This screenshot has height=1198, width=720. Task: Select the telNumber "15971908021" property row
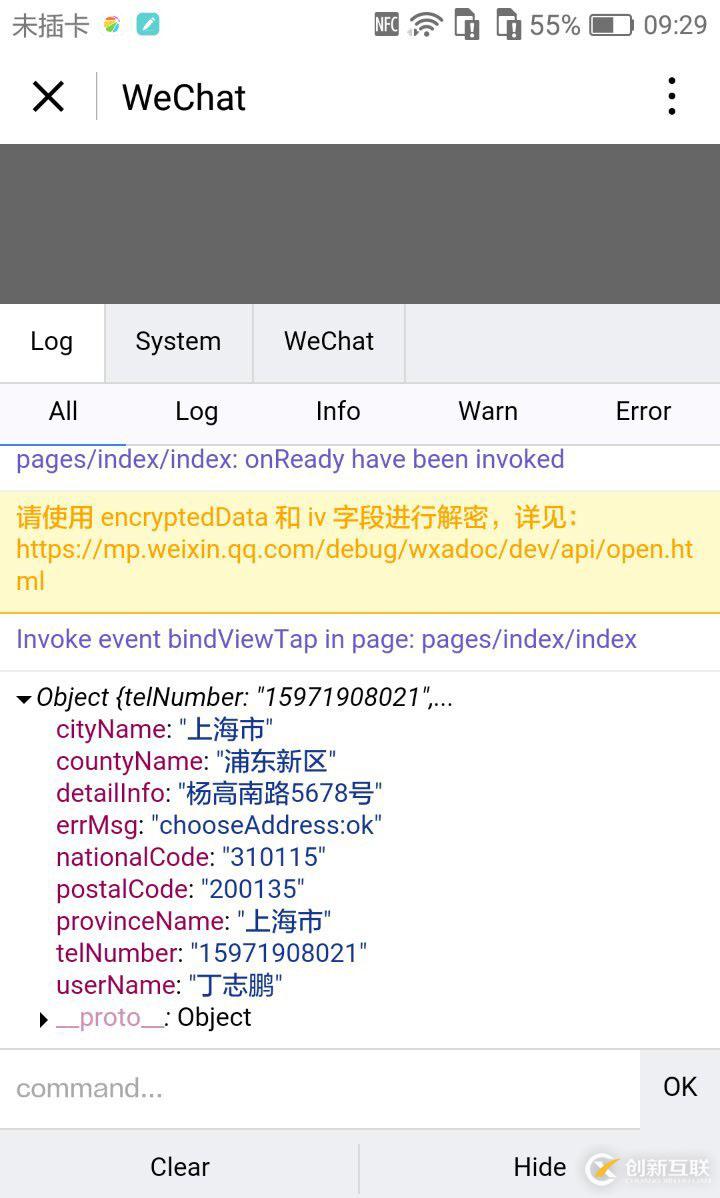[x=211, y=954]
